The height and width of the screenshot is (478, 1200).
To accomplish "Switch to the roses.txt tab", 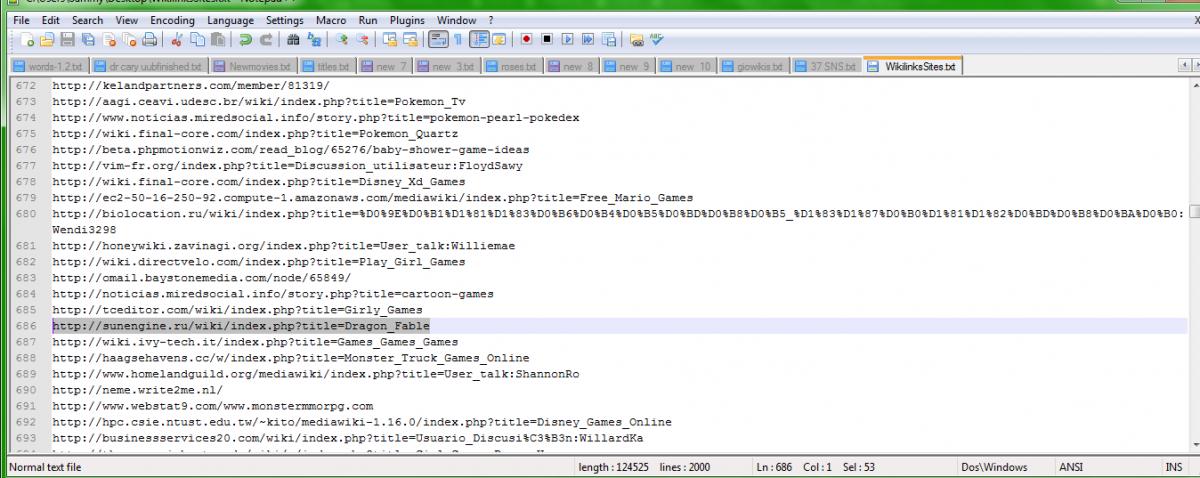I will coord(513,67).
